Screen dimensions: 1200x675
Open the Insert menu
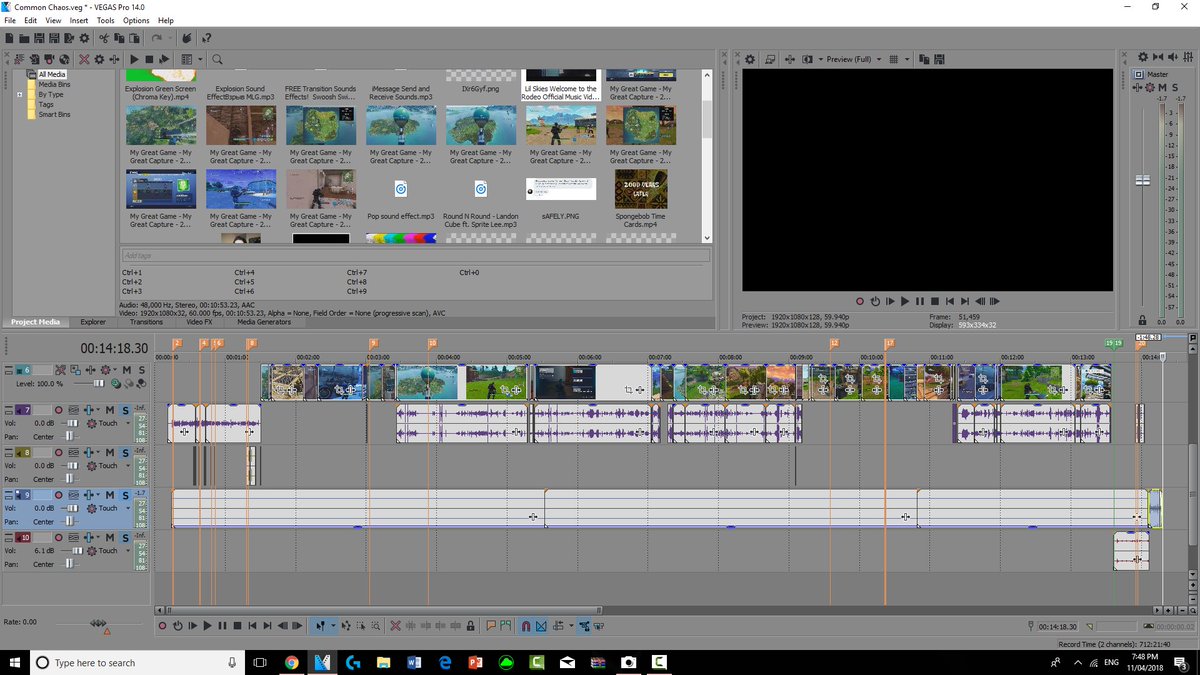point(78,20)
